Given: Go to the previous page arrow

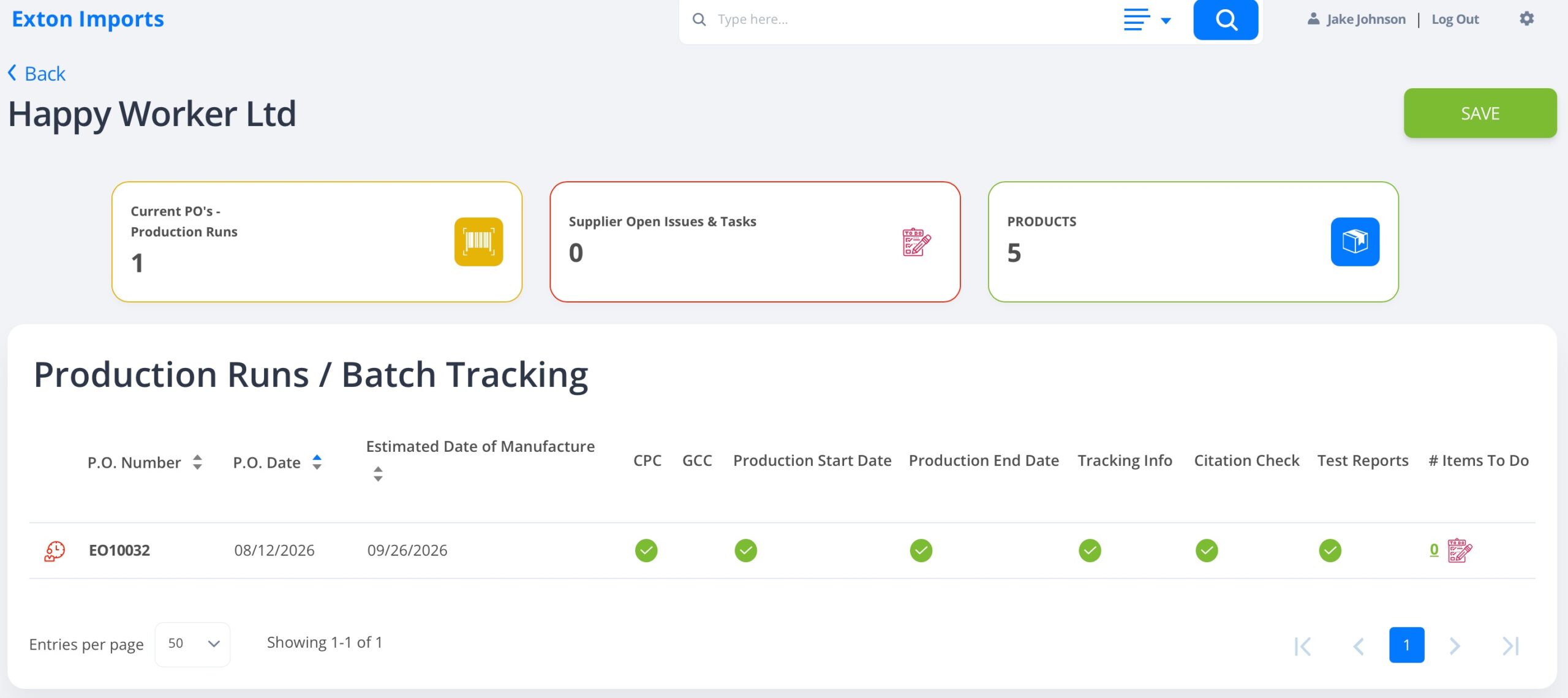Looking at the screenshot, I should 1359,646.
